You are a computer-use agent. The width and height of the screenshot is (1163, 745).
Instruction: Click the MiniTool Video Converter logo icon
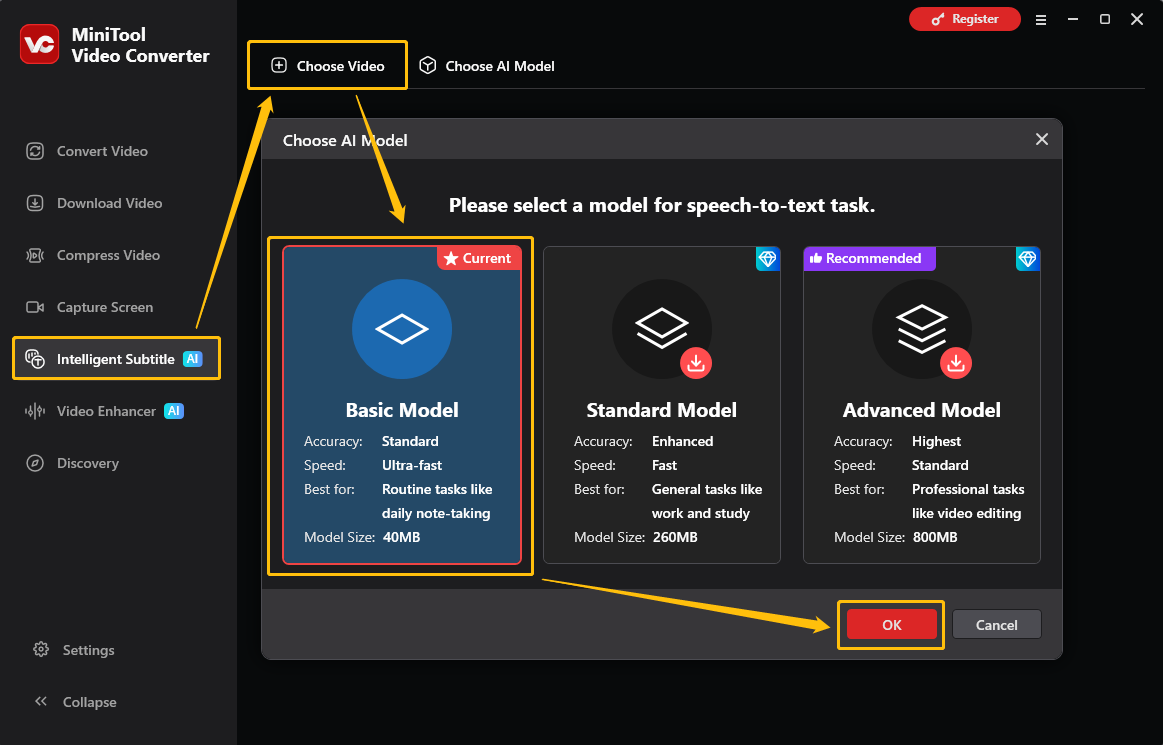pos(39,44)
